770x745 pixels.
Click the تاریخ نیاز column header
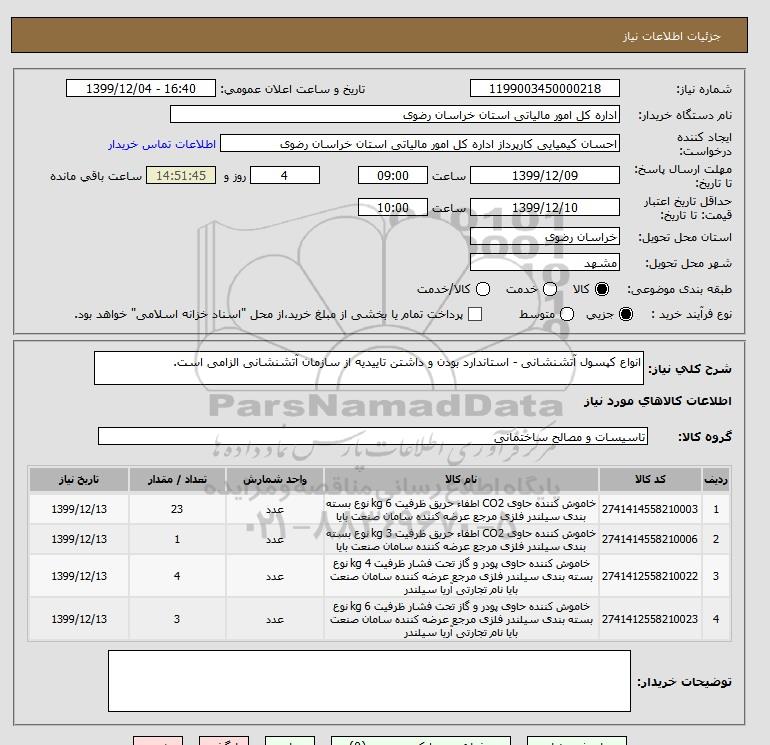79,479
